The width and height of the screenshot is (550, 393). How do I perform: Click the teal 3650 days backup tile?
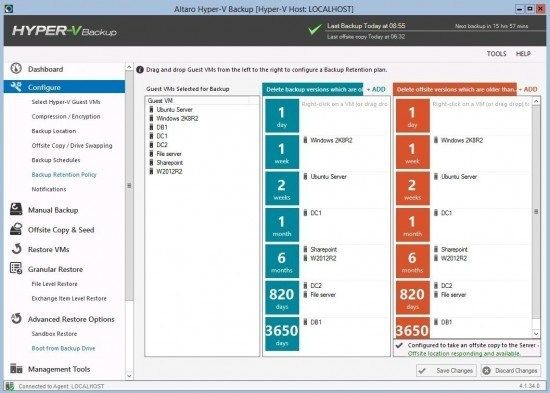click(282, 334)
